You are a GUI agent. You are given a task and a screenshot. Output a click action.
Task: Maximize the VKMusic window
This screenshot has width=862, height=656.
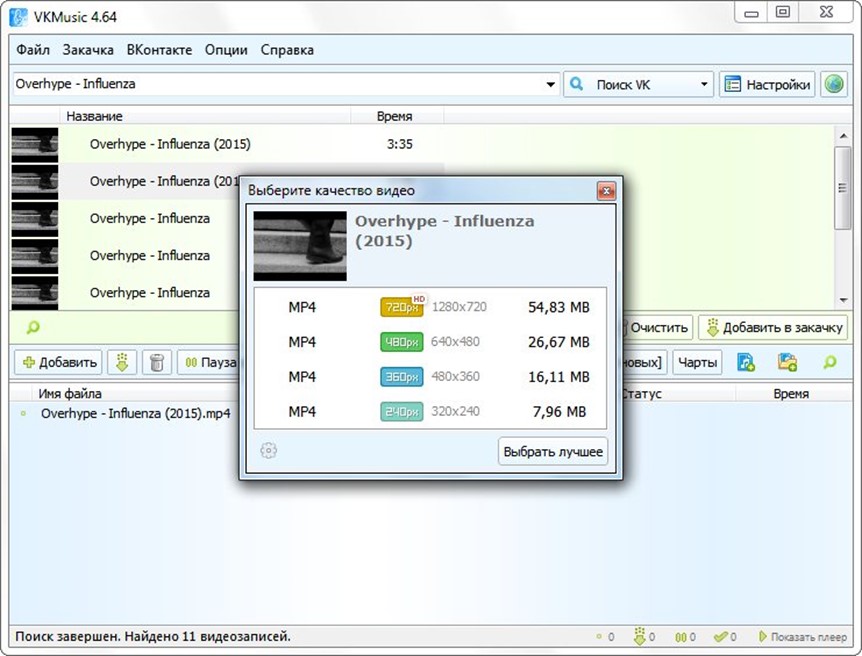pyautogui.click(x=783, y=12)
